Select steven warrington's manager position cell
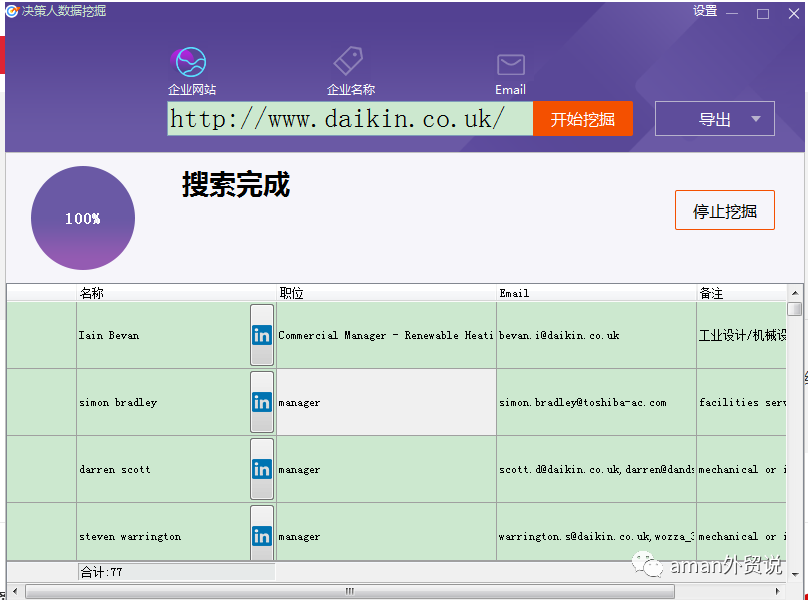 coord(386,532)
